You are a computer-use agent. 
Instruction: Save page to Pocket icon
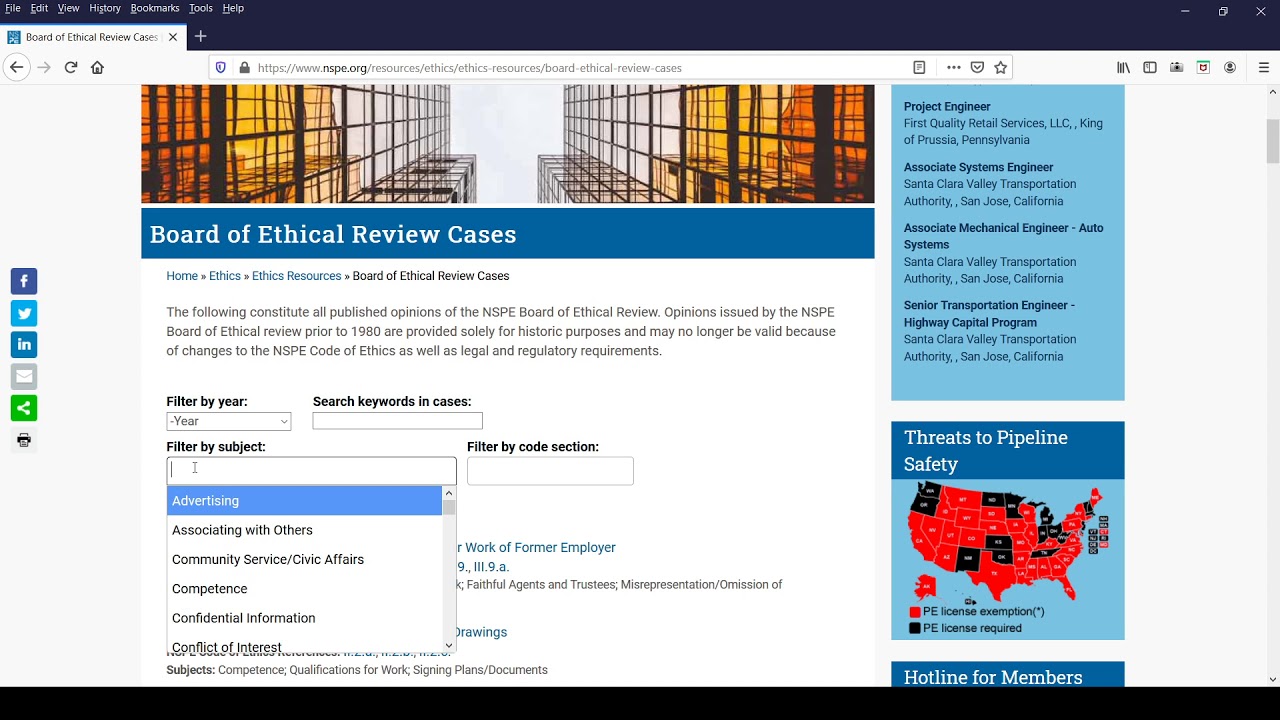[977, 68]
